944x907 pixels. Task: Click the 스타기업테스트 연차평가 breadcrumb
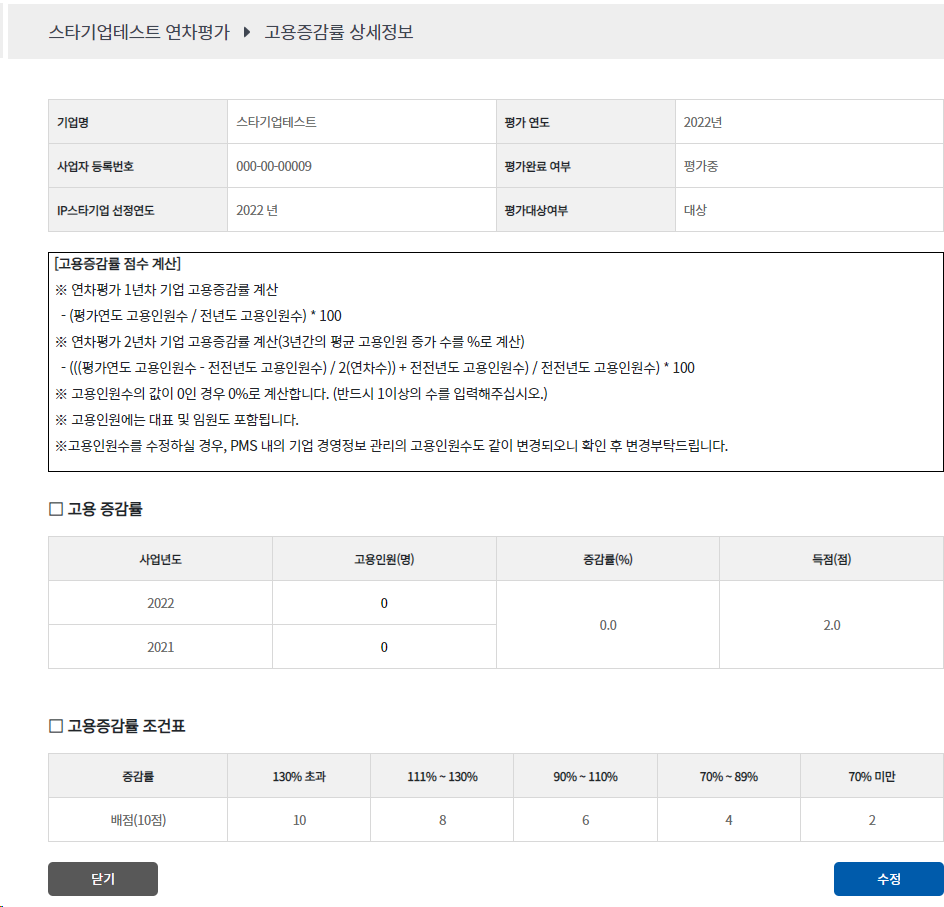[x=138, y=32]
